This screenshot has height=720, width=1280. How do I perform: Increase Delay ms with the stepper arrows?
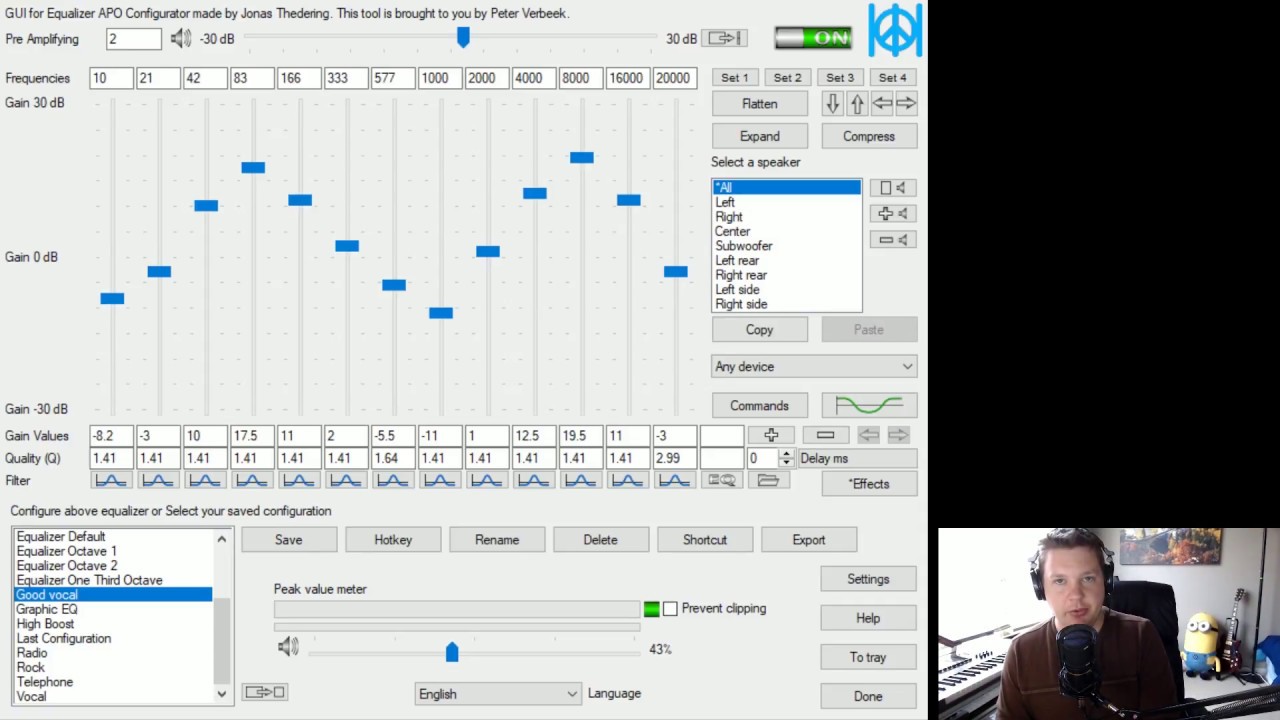[786, 454]
